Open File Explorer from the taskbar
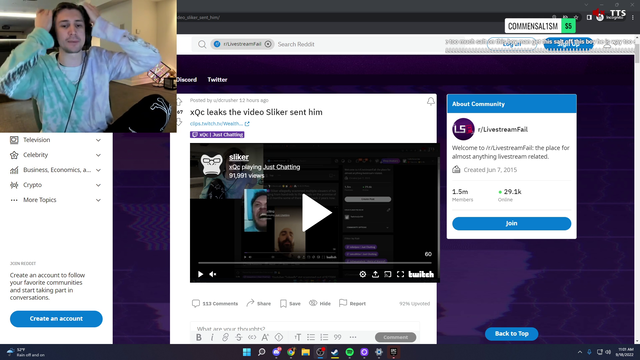 click(x=306, y=352)
